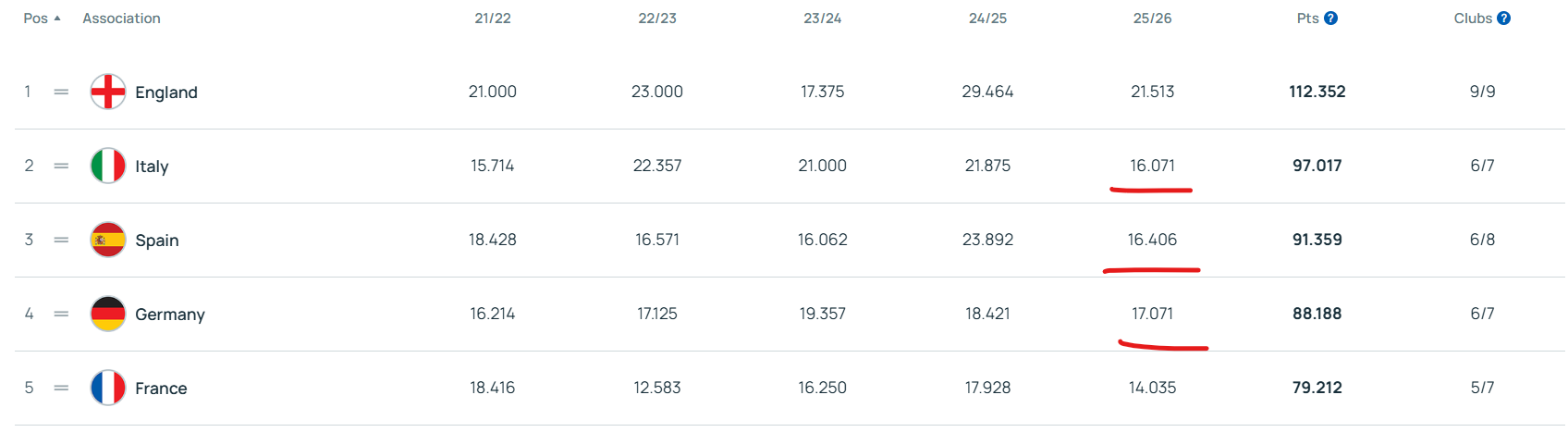Viewport: 1568px width, 432px height.
Task: Sort table by Pos column arrow
Action: pos(57,19)
